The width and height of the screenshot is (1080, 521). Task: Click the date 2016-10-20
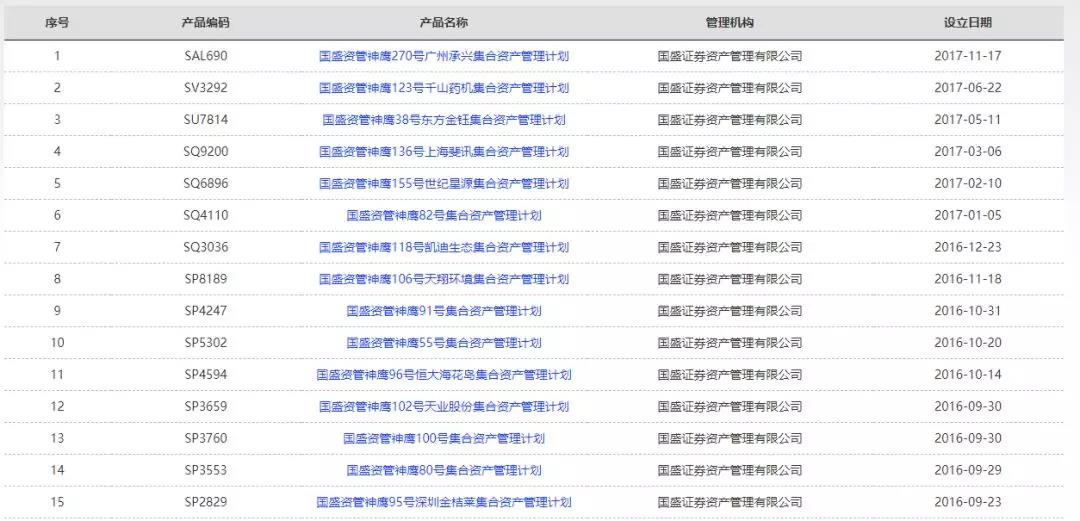click(968, 343)
